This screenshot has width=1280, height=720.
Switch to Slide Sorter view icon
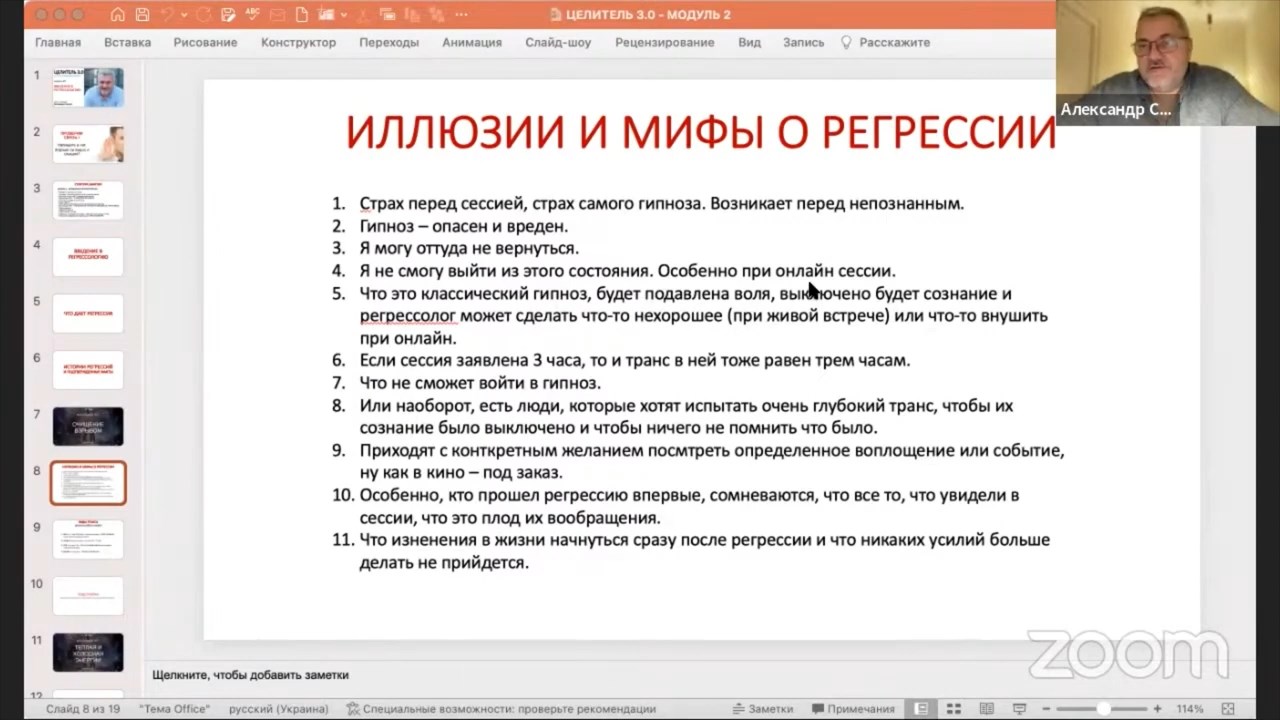954,709
